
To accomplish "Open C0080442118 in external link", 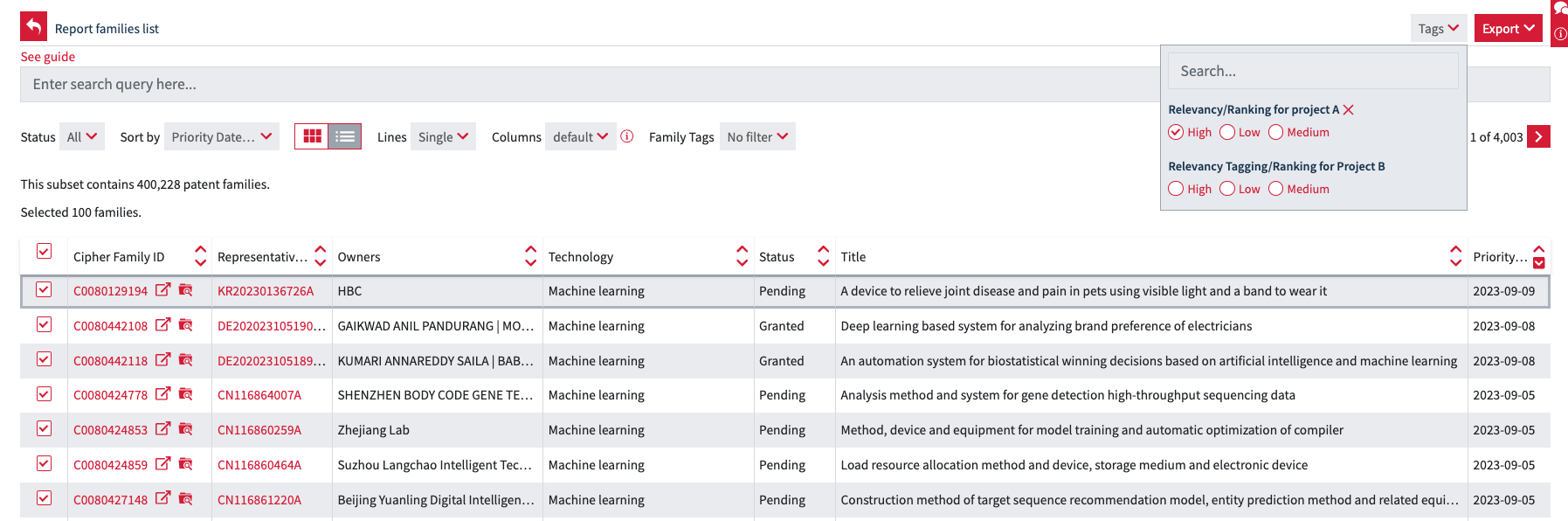I will (x=162, y=359).
